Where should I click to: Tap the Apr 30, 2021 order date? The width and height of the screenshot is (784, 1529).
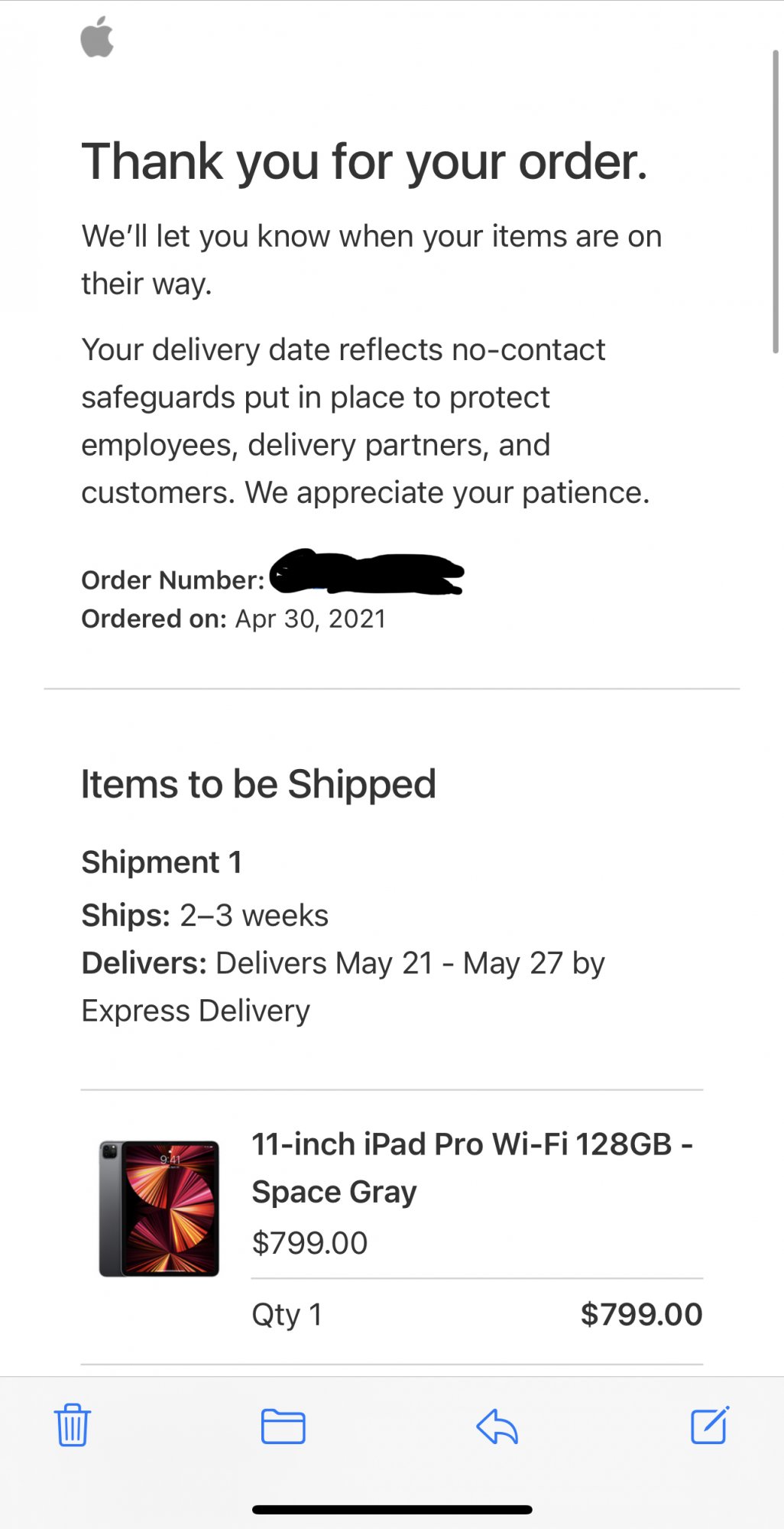pyautogui.click(x=310, y=618)
